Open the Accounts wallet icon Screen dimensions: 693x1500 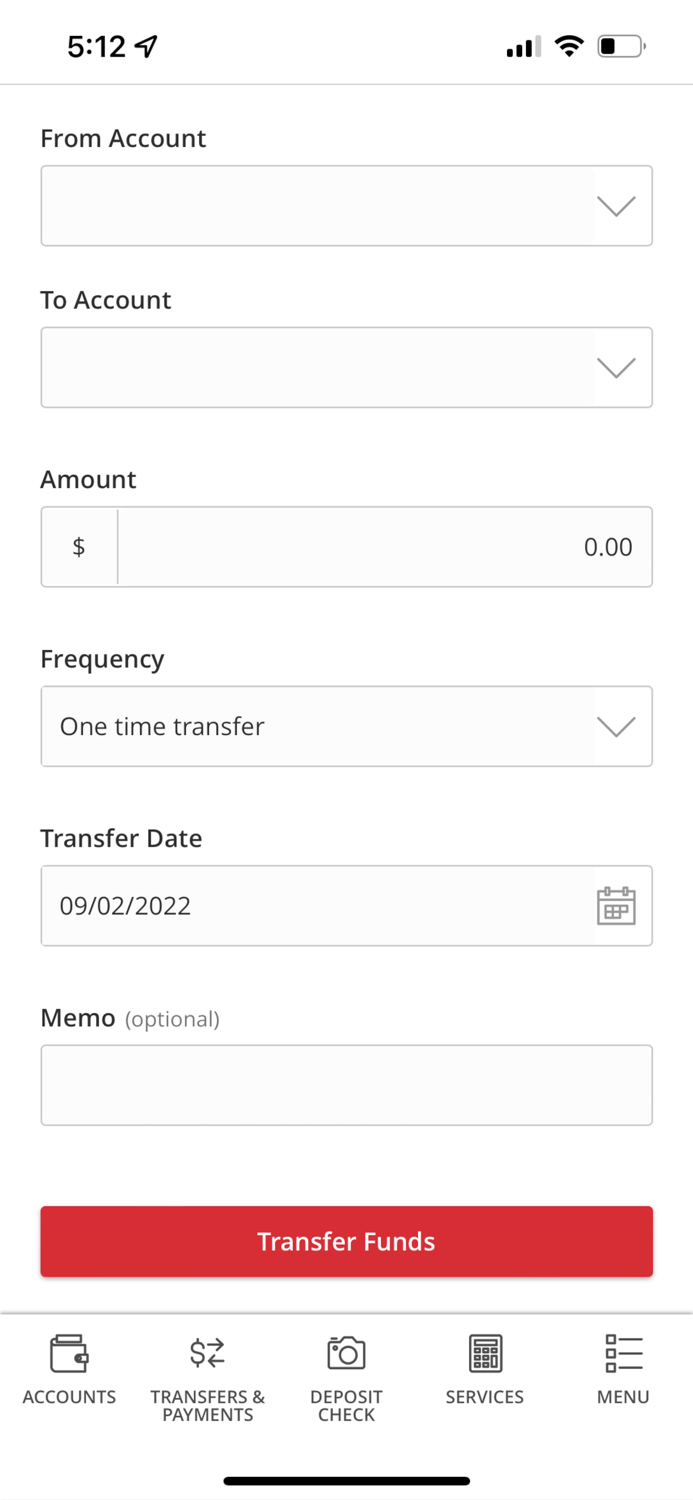pos(69,1353)
